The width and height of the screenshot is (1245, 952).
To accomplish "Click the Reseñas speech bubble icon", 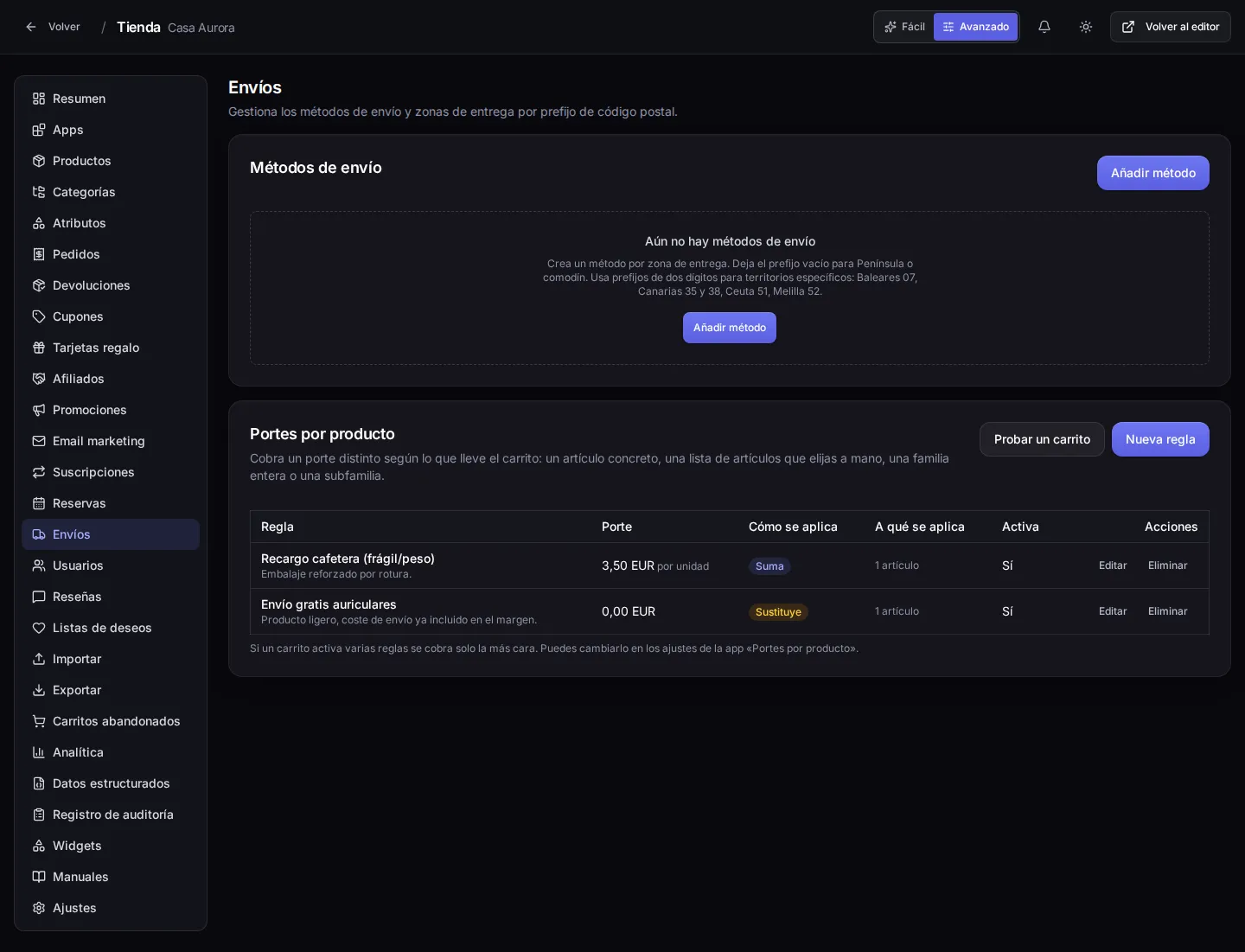I will [x=39, y=597].
